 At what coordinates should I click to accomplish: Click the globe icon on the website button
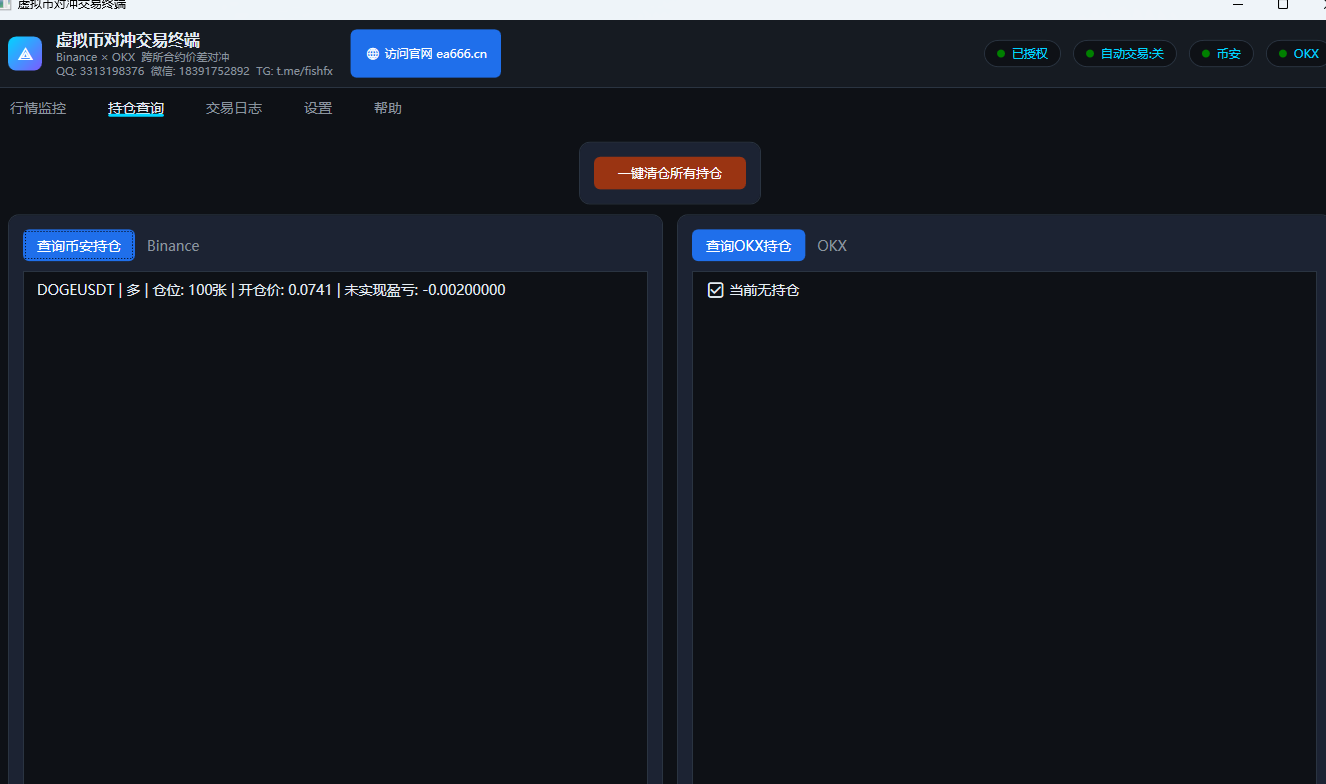[373, 54]
